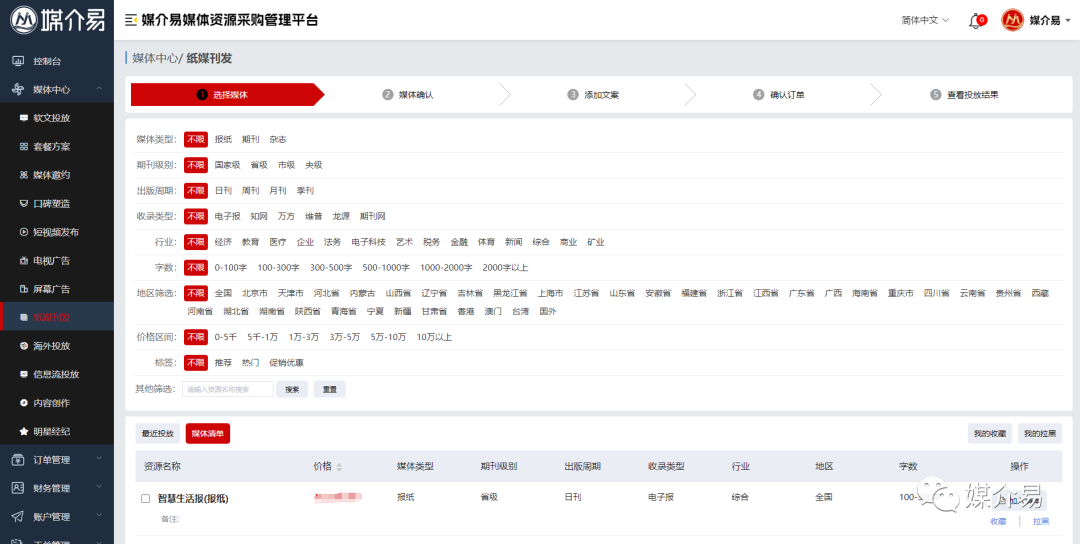This screenshot has height=544, width=1080.
Task: Click the resource name search input field
Action: 227,389
